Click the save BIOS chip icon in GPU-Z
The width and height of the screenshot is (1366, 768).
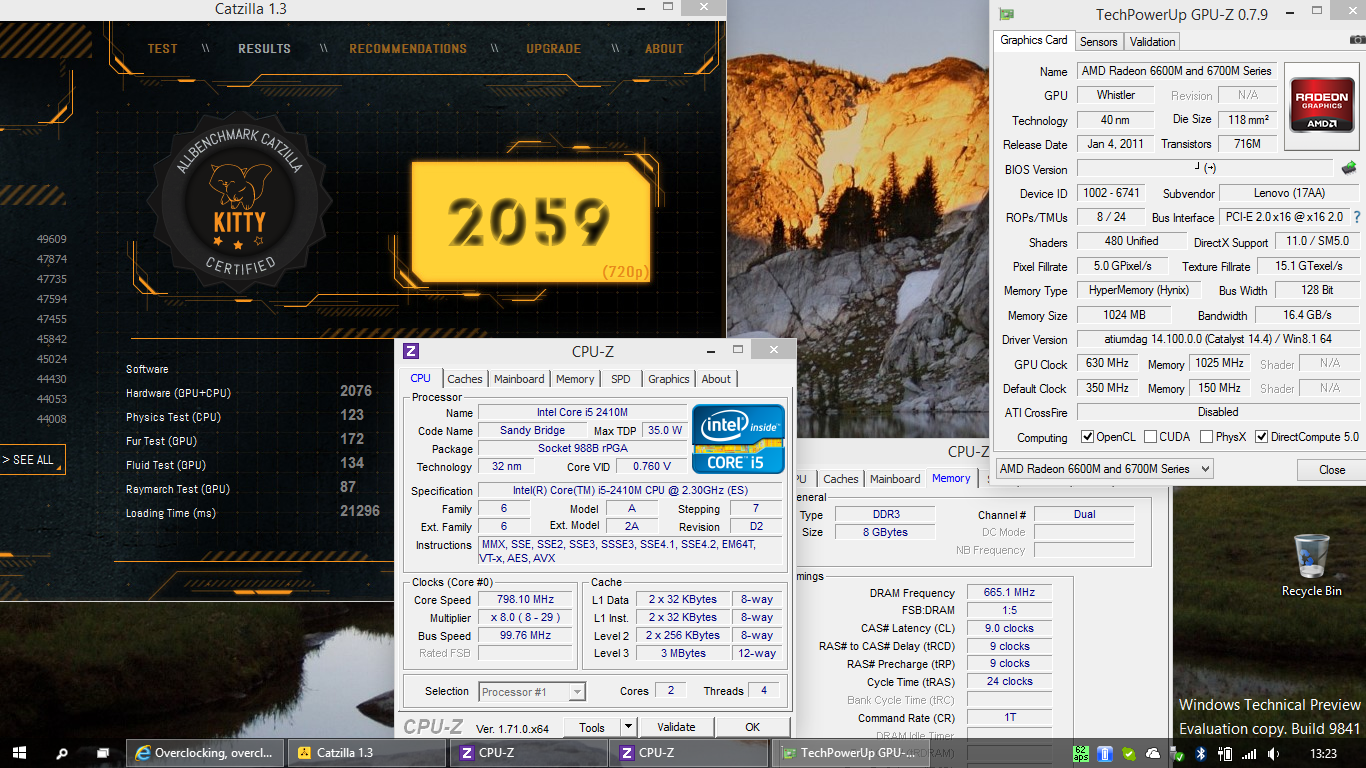pos(1349,169)
